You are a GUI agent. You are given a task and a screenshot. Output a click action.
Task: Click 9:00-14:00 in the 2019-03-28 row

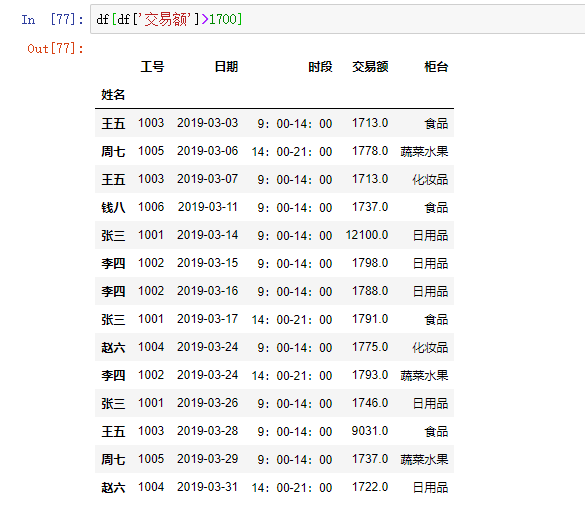[x=295, y=431]
